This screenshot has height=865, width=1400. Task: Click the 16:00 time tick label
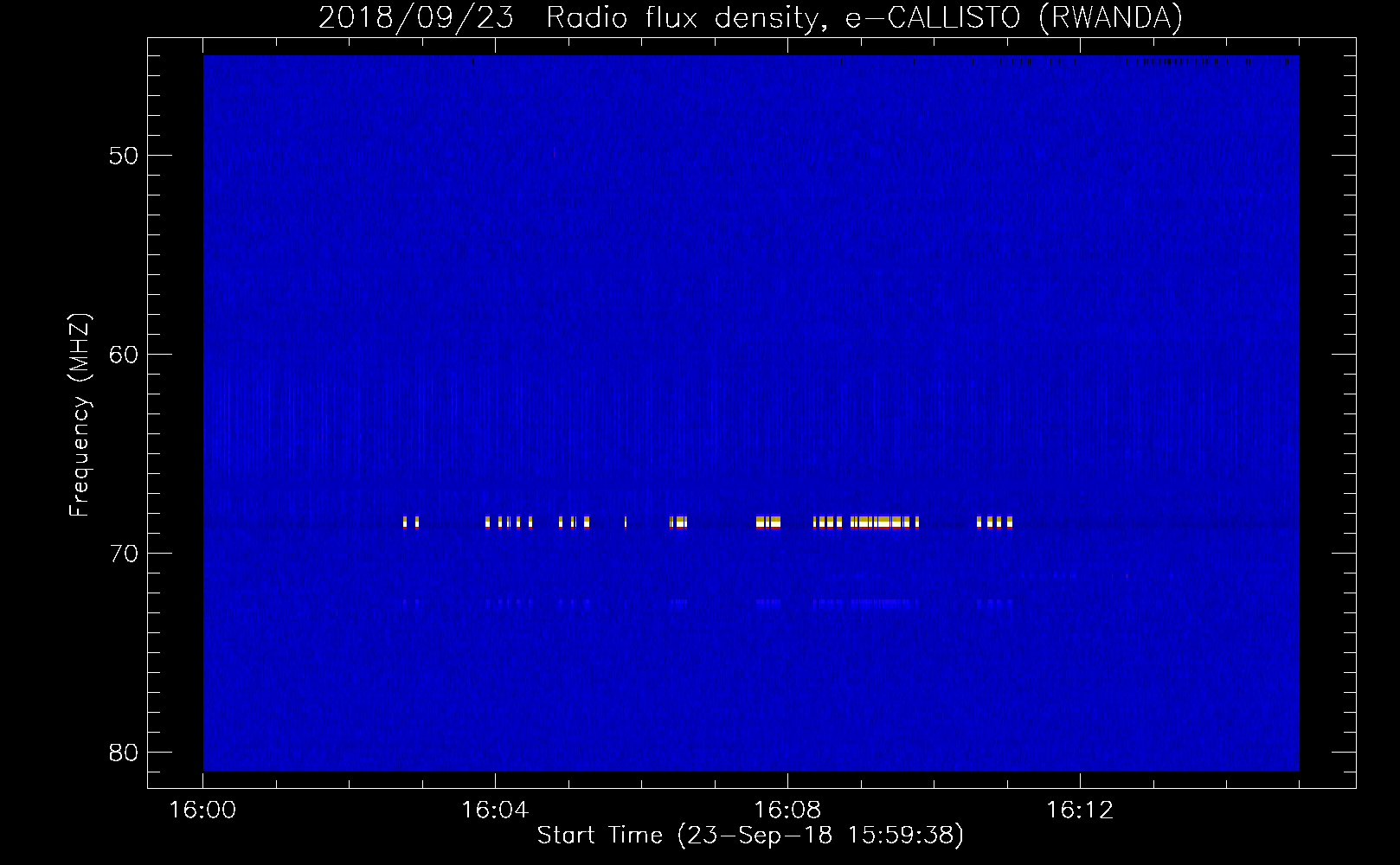click(x=202, y=811)
